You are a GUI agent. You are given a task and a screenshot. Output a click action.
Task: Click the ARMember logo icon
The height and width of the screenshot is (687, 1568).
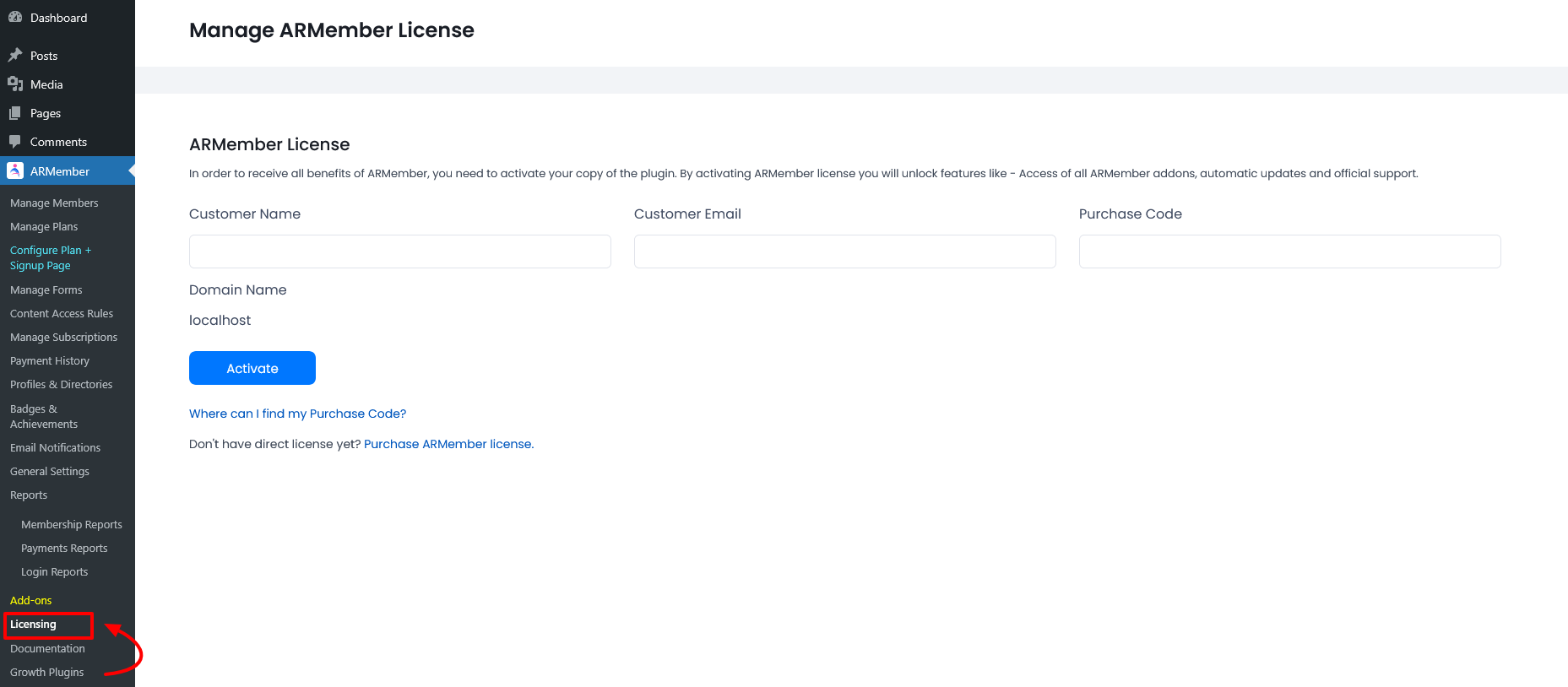[x=15, y=170]
